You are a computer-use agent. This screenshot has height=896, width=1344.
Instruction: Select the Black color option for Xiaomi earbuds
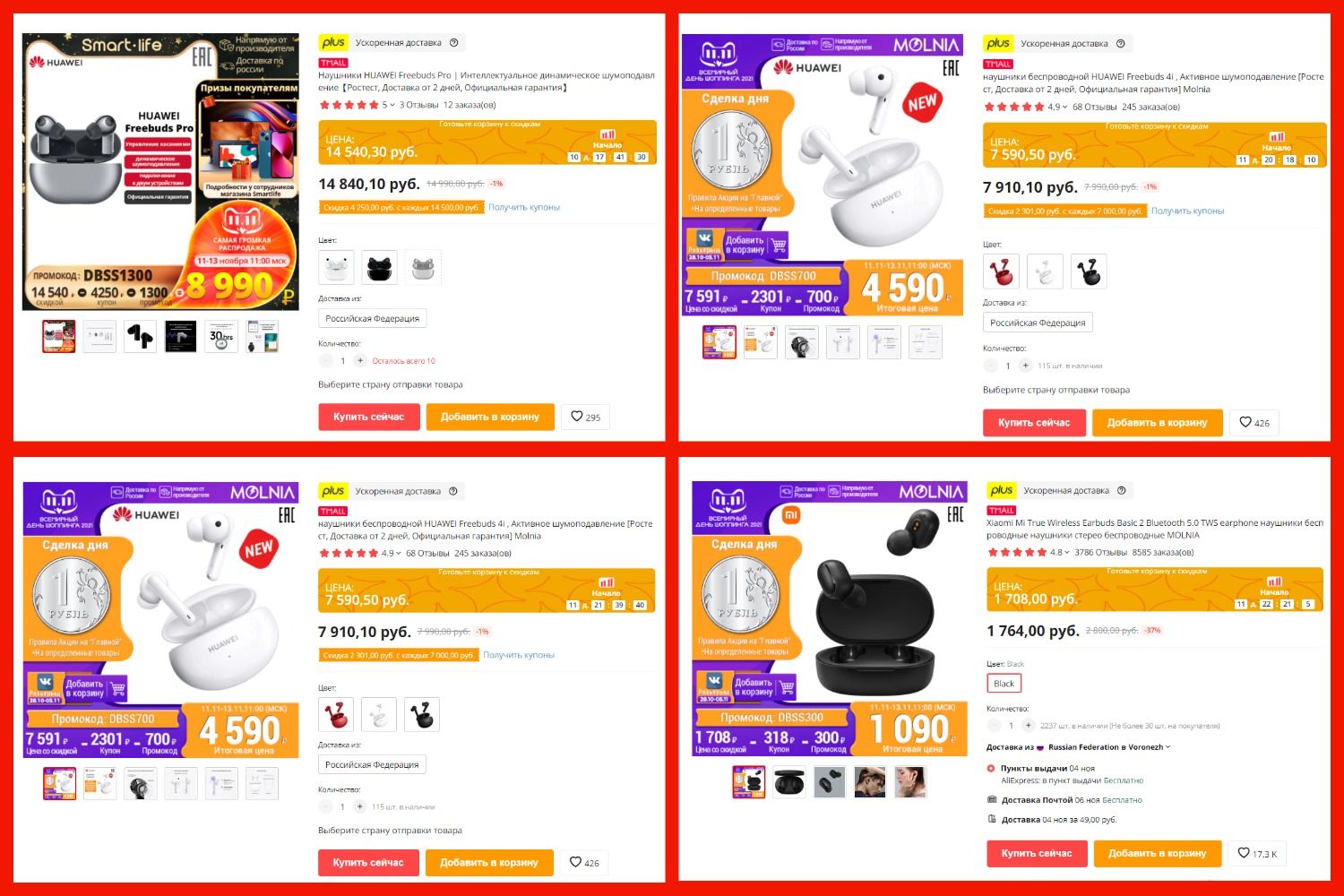point(1004,684)
